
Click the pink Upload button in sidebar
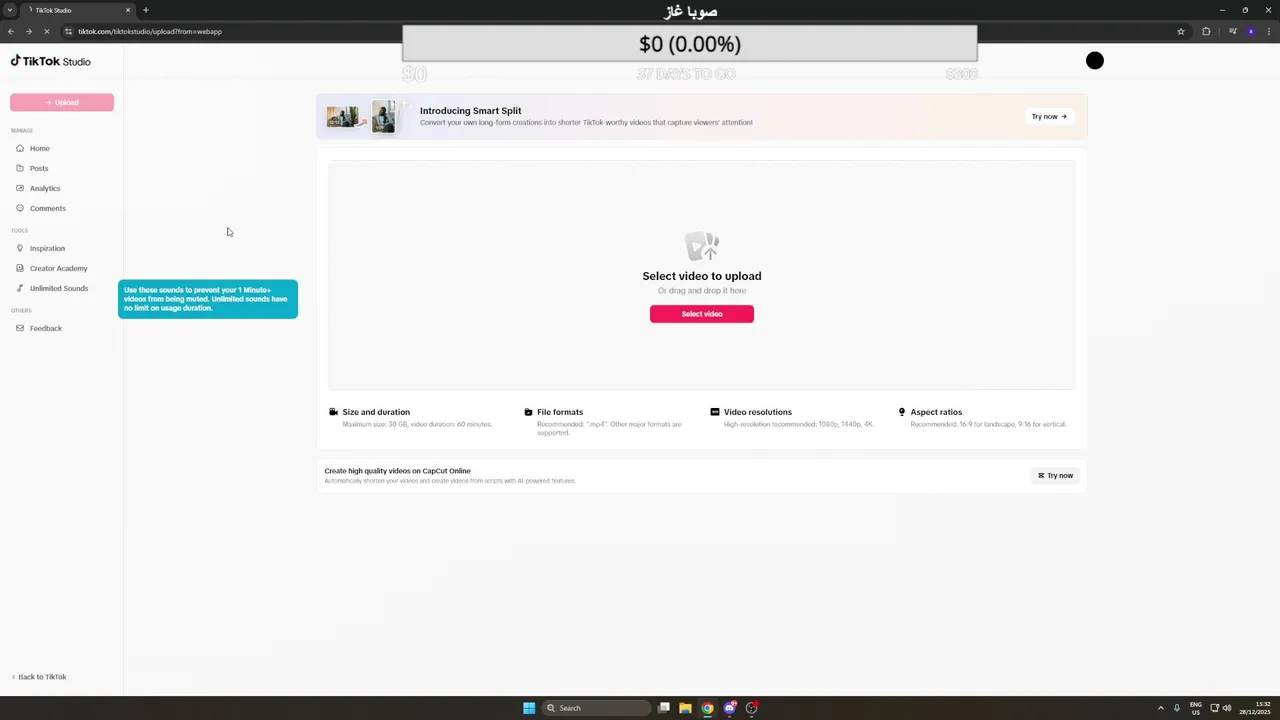pyautogui.click(x=62, y=102)
